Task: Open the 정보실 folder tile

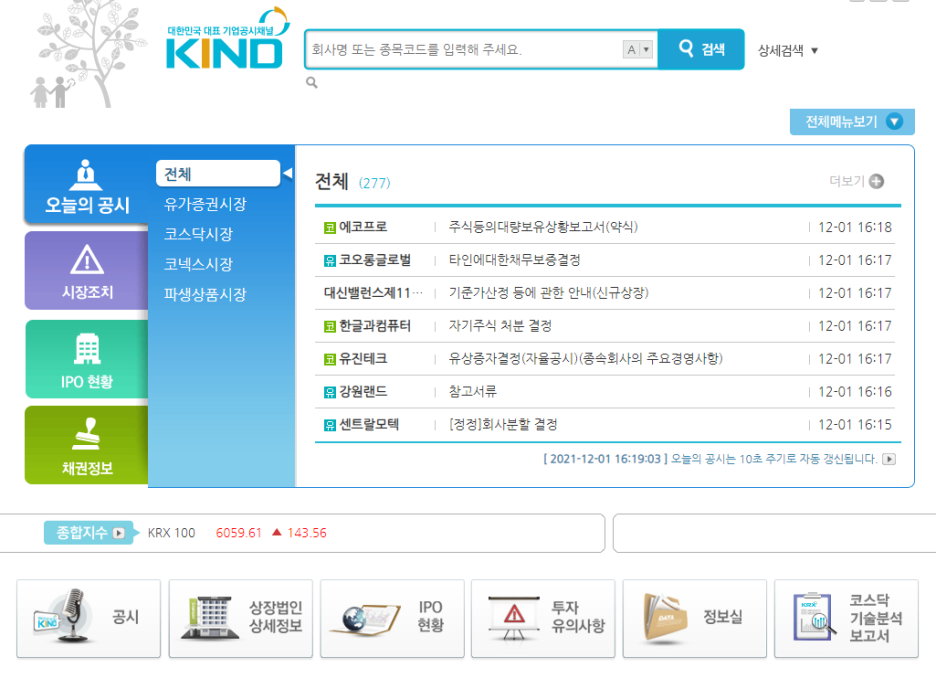Action: pos(695,618)
